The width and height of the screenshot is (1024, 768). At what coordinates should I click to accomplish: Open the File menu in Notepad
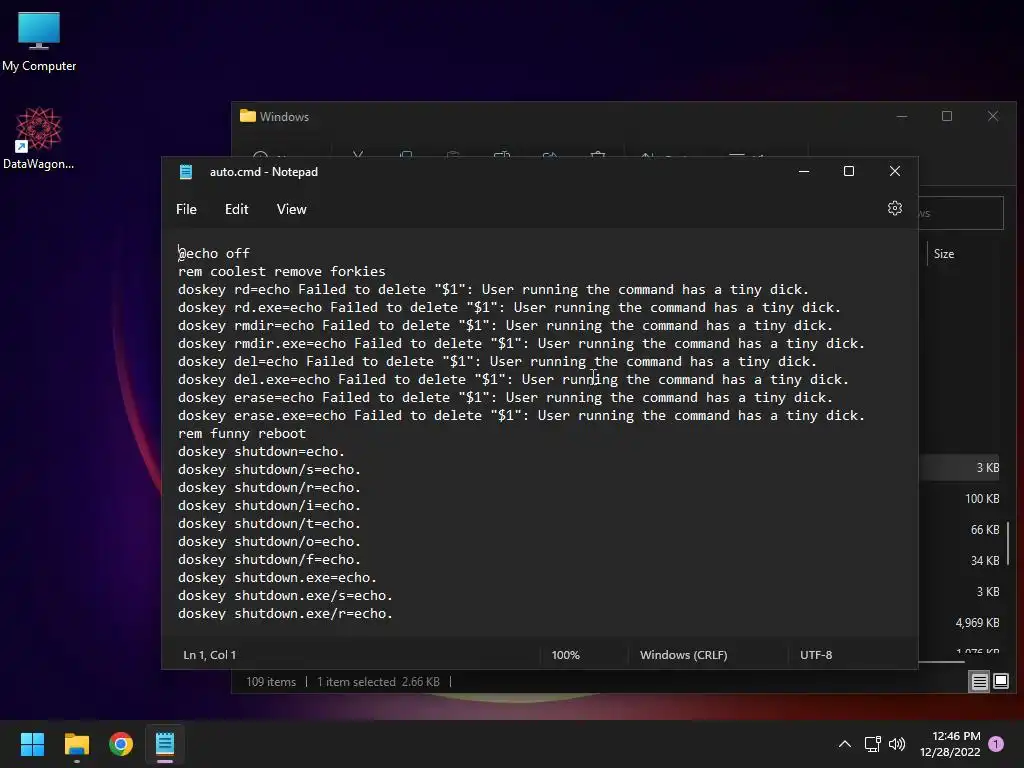(x=186, y=209)
